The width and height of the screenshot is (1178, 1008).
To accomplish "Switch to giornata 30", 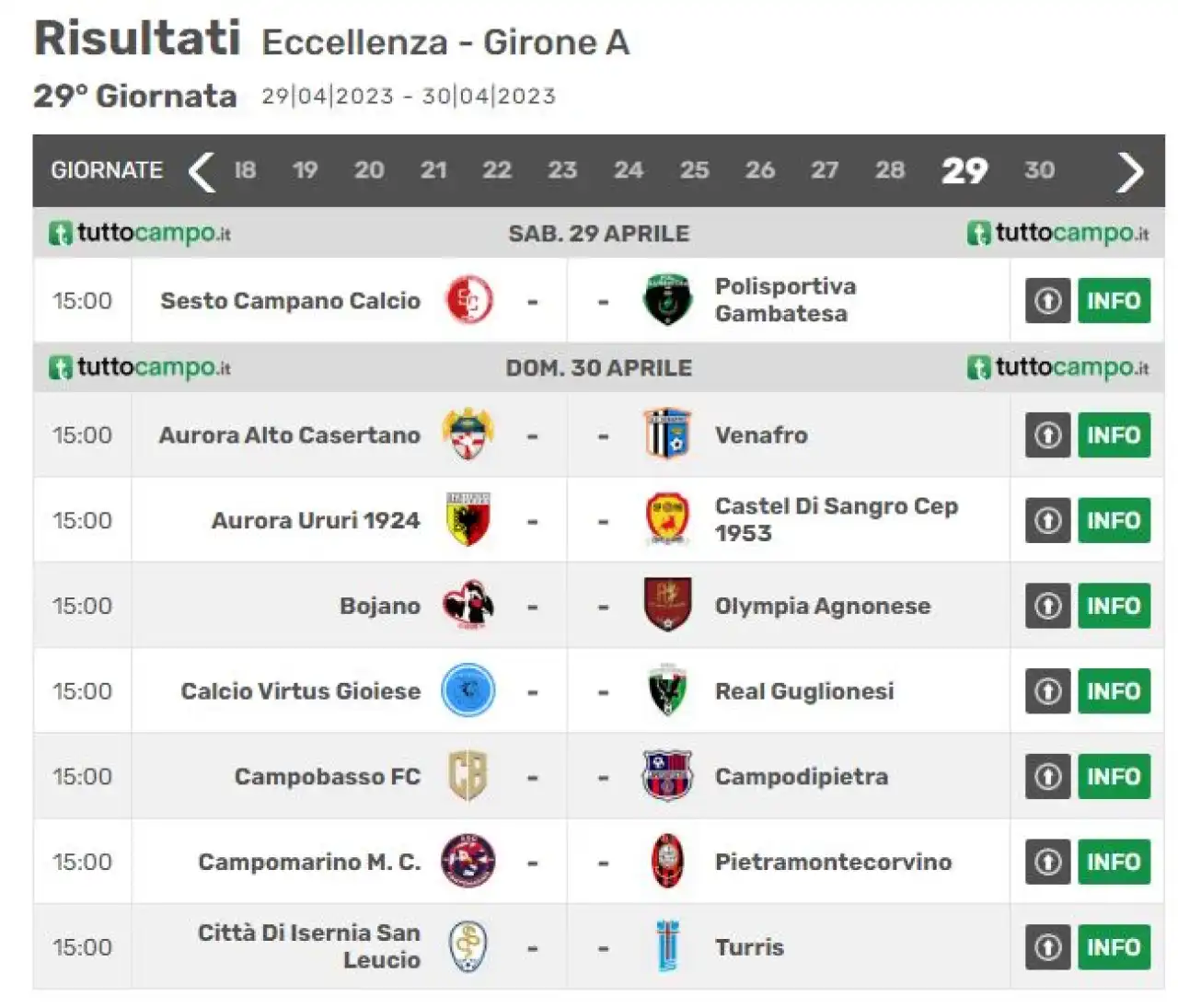I will [x=1039, y=170].
